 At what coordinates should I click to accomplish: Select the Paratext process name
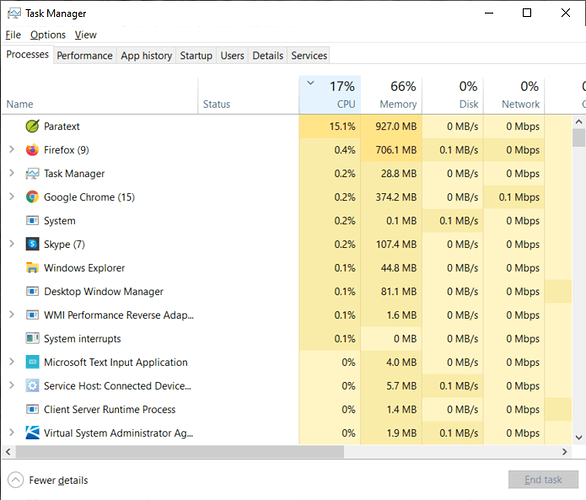pyautogui.click(x=62, y=126)
